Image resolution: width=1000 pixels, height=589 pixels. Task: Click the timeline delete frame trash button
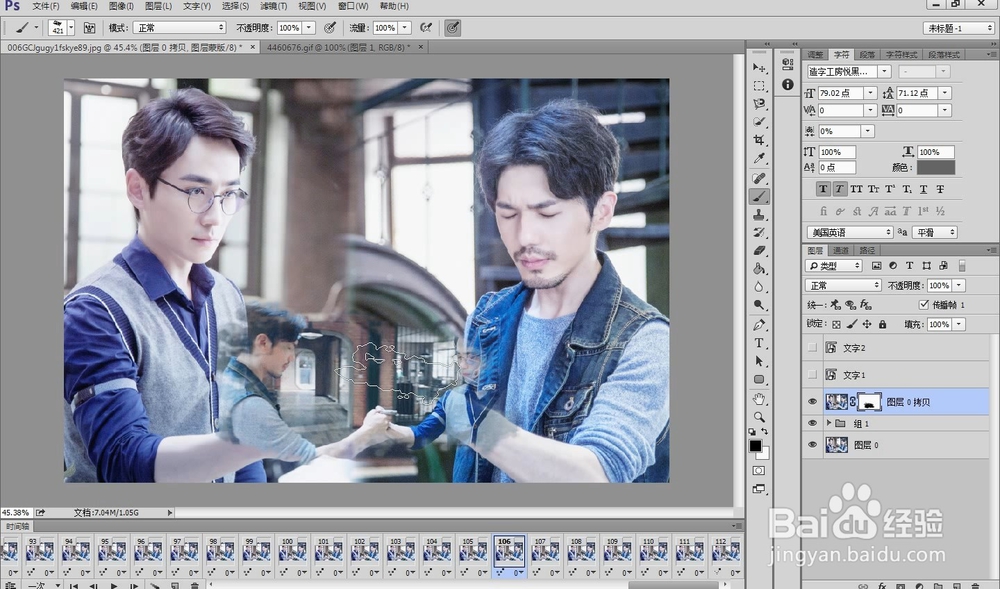coord(195,585)
